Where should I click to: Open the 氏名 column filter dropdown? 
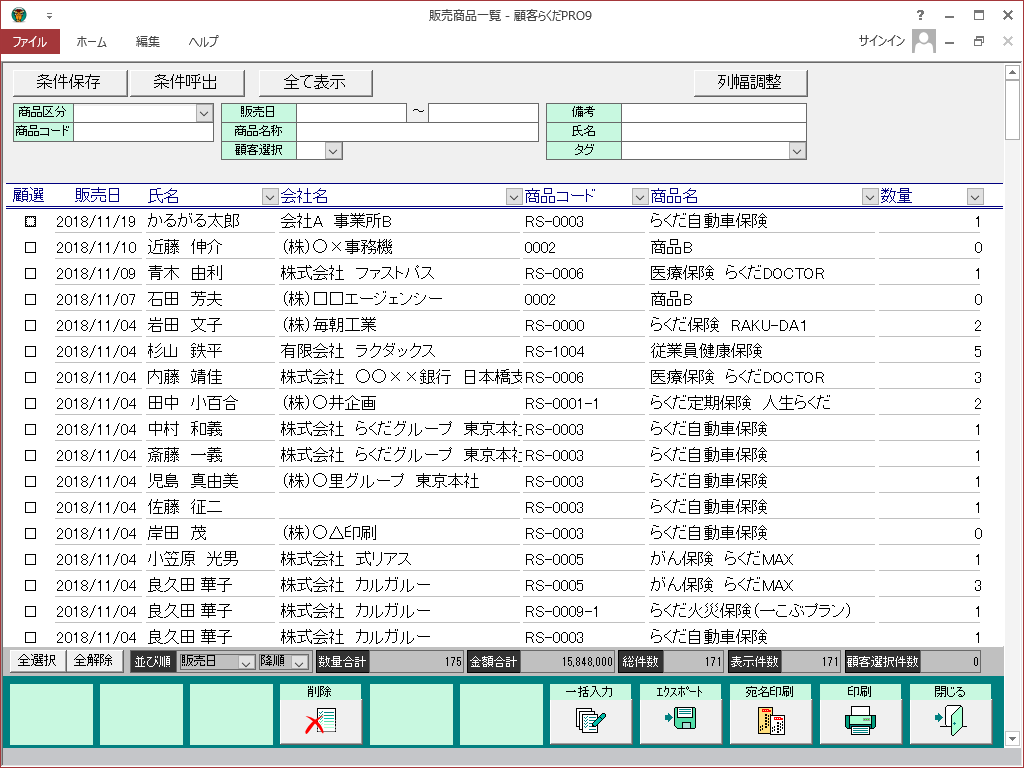(x=270, y=196)
